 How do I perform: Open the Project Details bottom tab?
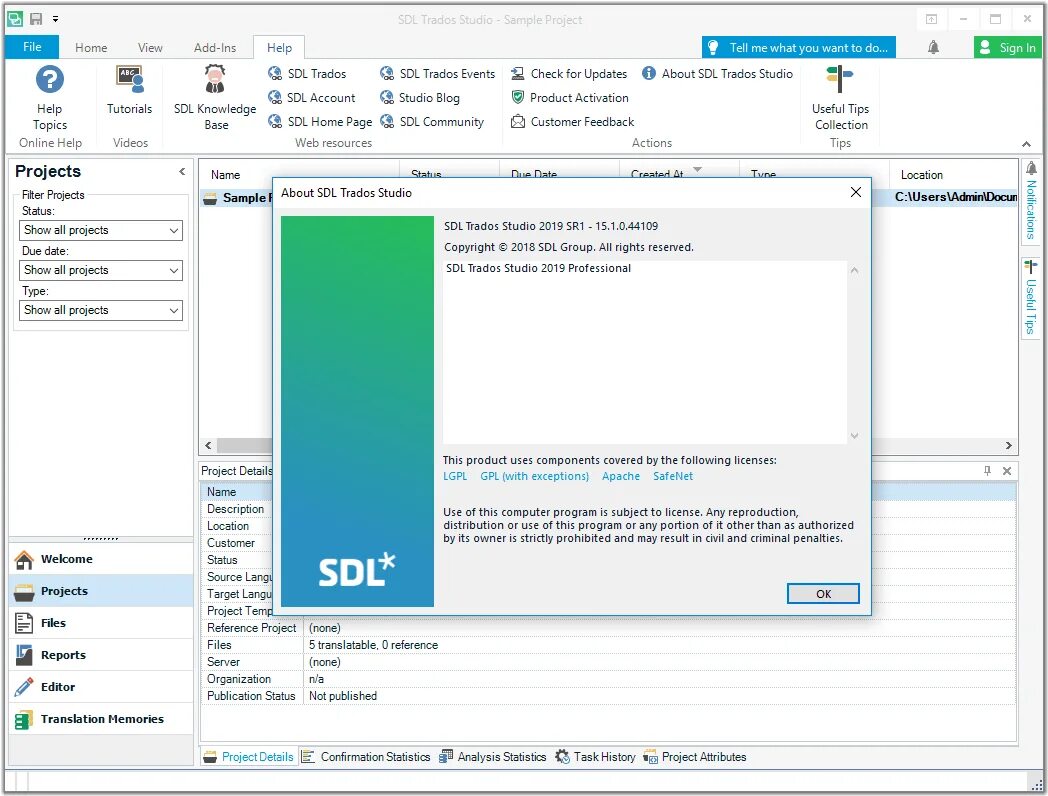[249, 757]
